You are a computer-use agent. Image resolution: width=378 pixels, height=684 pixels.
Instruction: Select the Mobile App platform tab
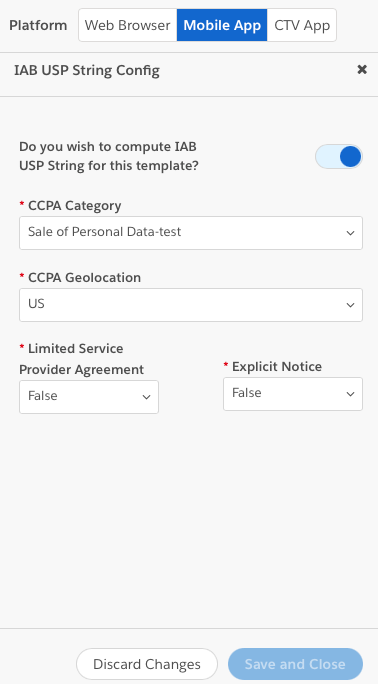pyautogui.click(x=222, y=25)
